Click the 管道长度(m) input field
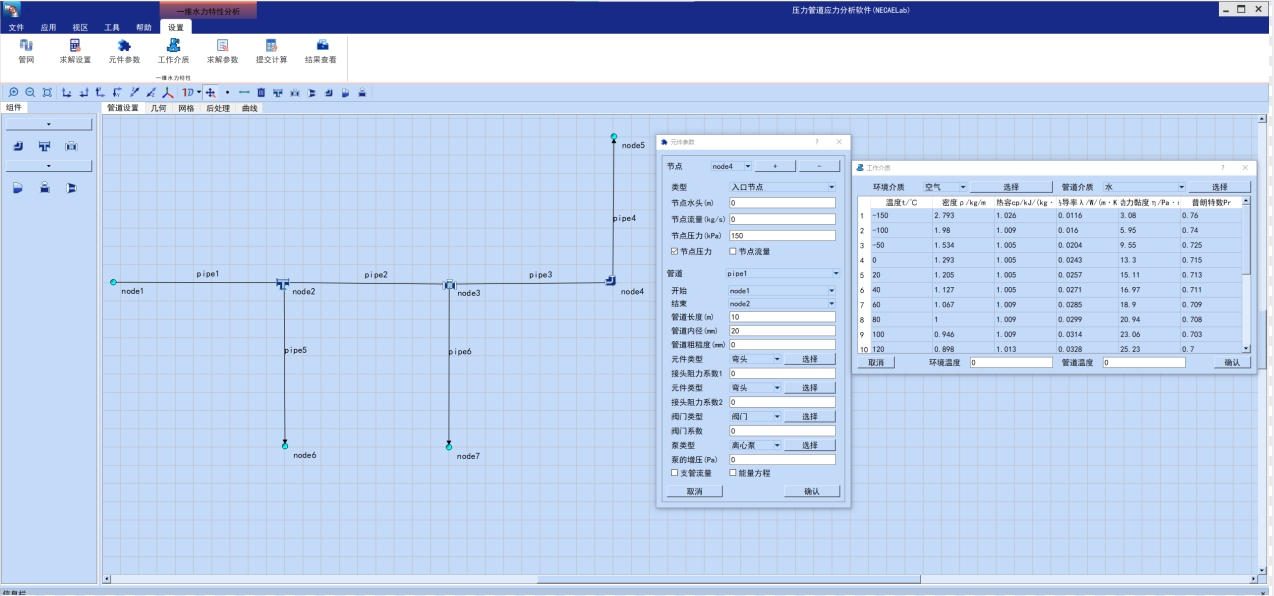The height and width of the screenshot is (596, 1274). 782,317
